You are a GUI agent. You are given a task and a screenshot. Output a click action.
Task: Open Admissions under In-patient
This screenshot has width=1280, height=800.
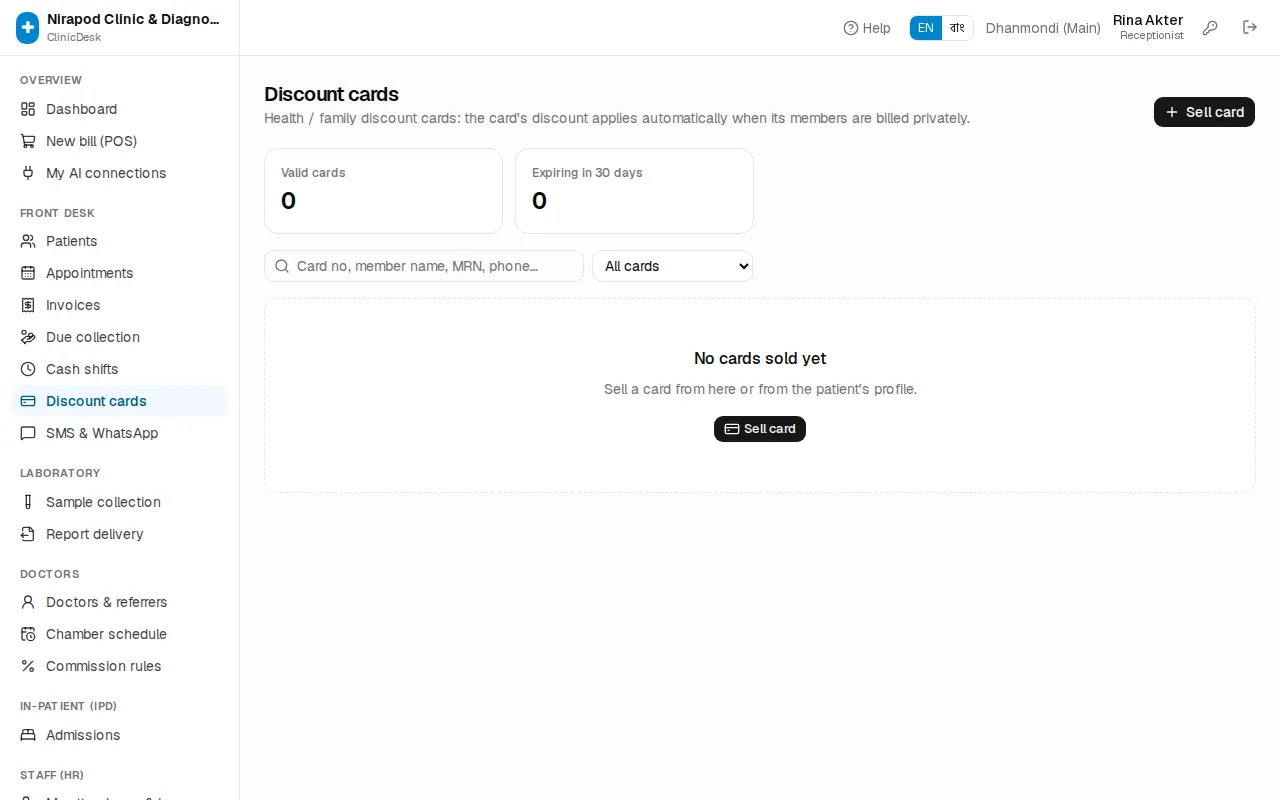tap(120, 735)
